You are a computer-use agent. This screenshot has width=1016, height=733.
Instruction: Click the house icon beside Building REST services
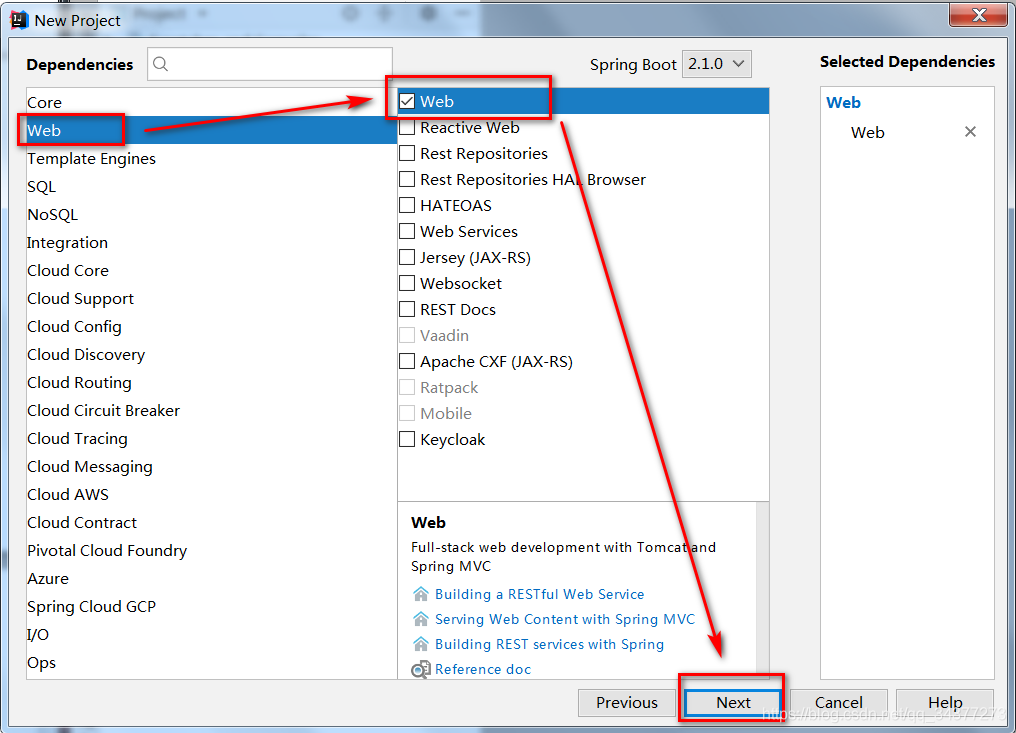click(421, 644)
